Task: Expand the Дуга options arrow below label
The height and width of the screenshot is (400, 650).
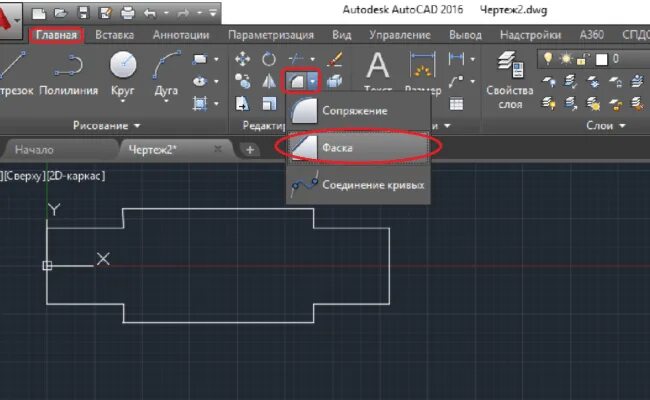Action: [166, 101]
